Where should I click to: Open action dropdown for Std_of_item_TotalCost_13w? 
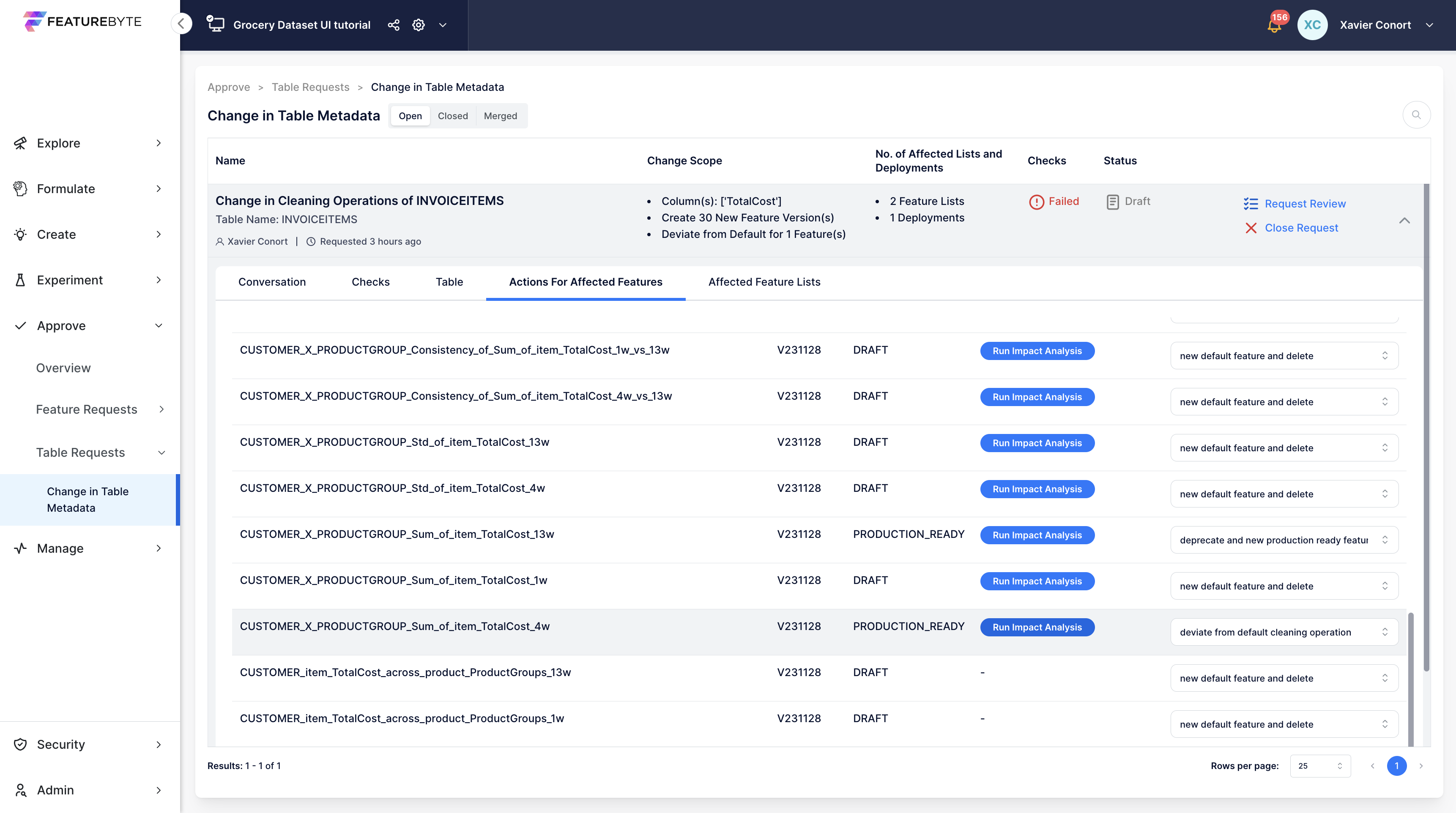(1284, 447)
